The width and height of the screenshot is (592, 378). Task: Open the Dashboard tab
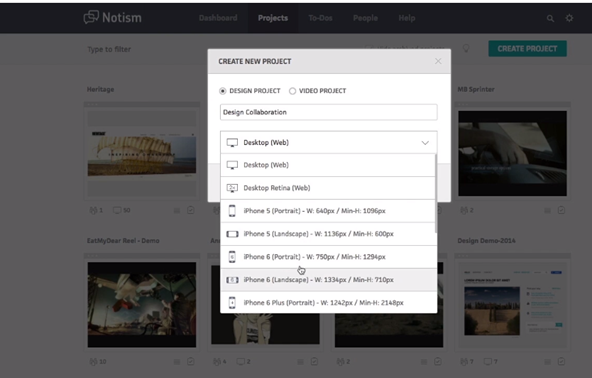coord(218,18)
